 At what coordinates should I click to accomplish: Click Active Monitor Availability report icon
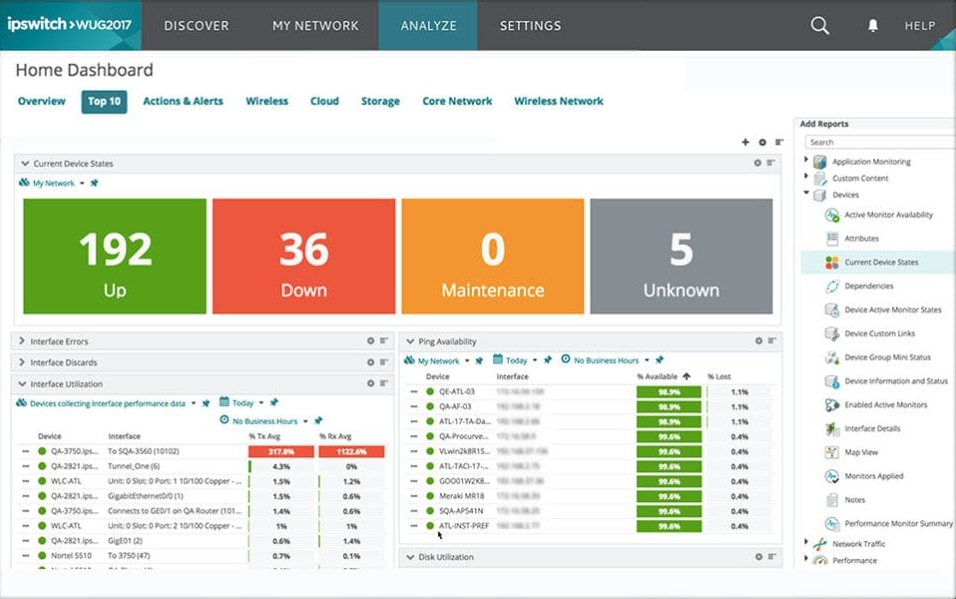pyautogui.click(x=832, y=215)
